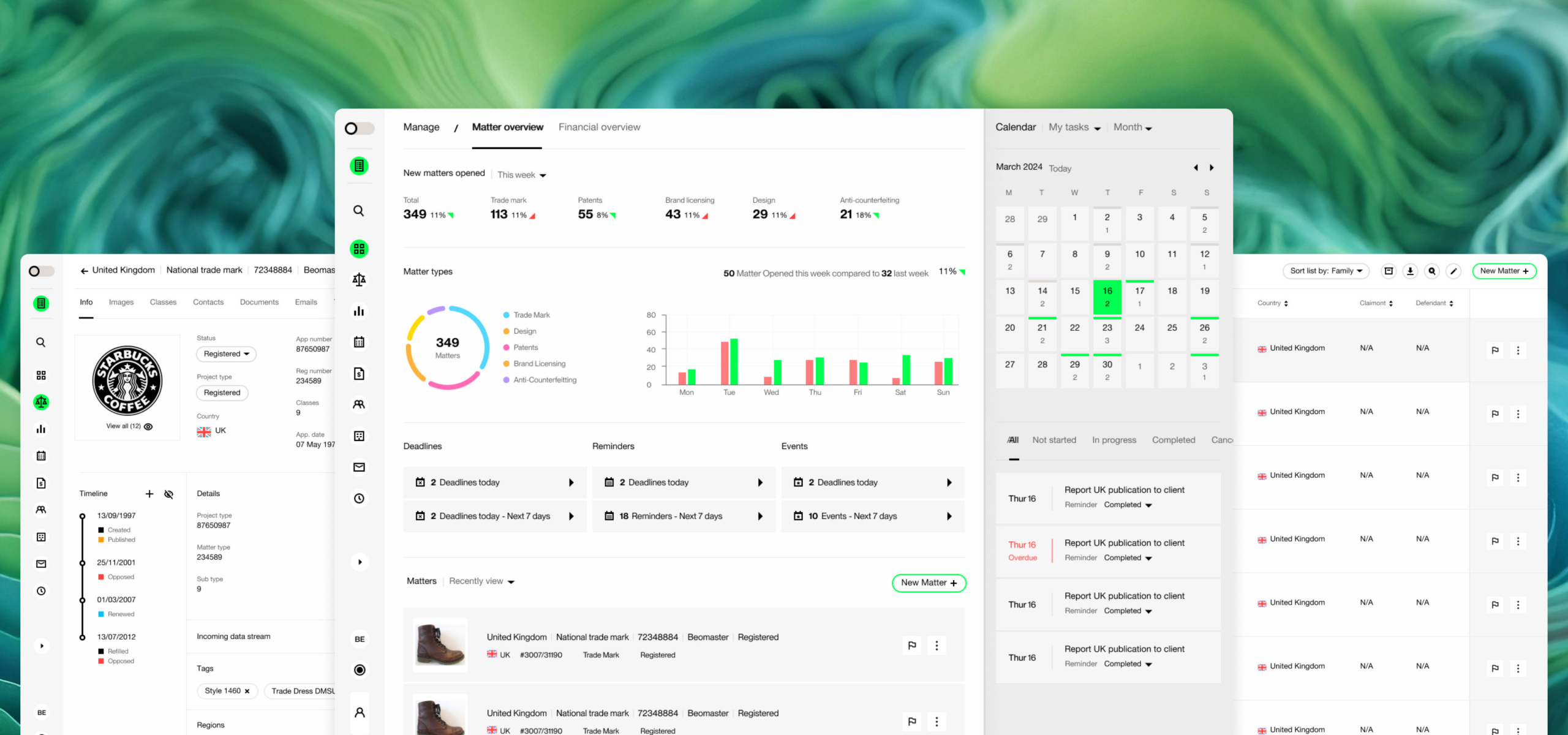Select March 23 in the calendar
This screenshot has width=1568, height=735.
tap(1107, 333)
